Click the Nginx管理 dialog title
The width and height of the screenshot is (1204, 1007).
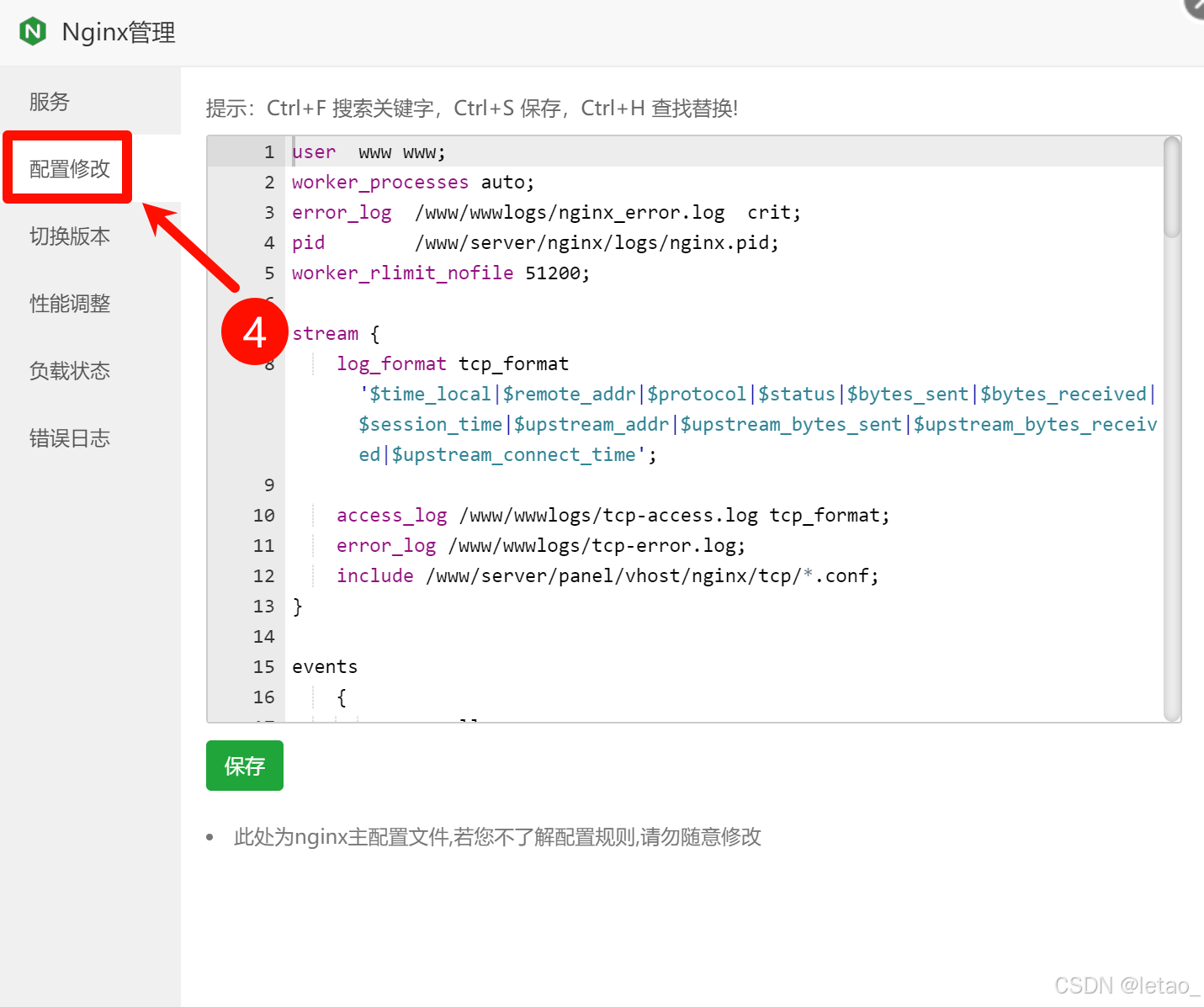[x=119, y=33]
